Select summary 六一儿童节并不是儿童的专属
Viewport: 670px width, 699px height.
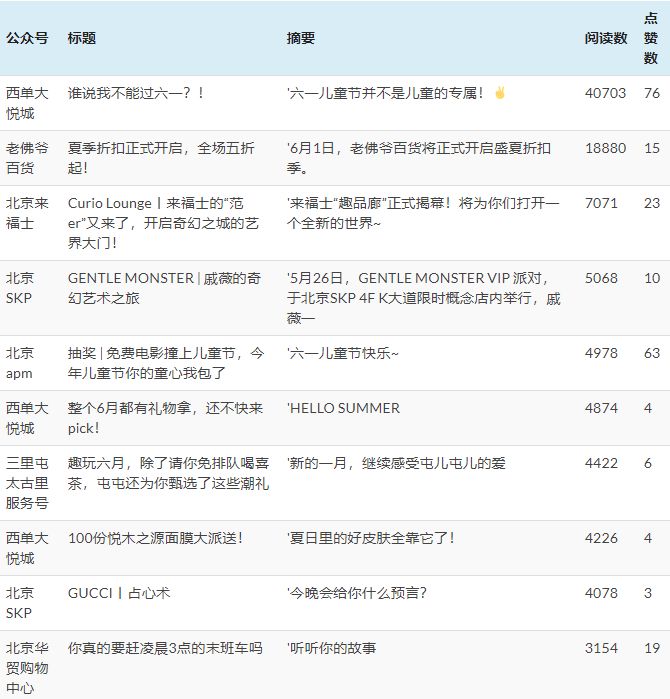[386, 93]
